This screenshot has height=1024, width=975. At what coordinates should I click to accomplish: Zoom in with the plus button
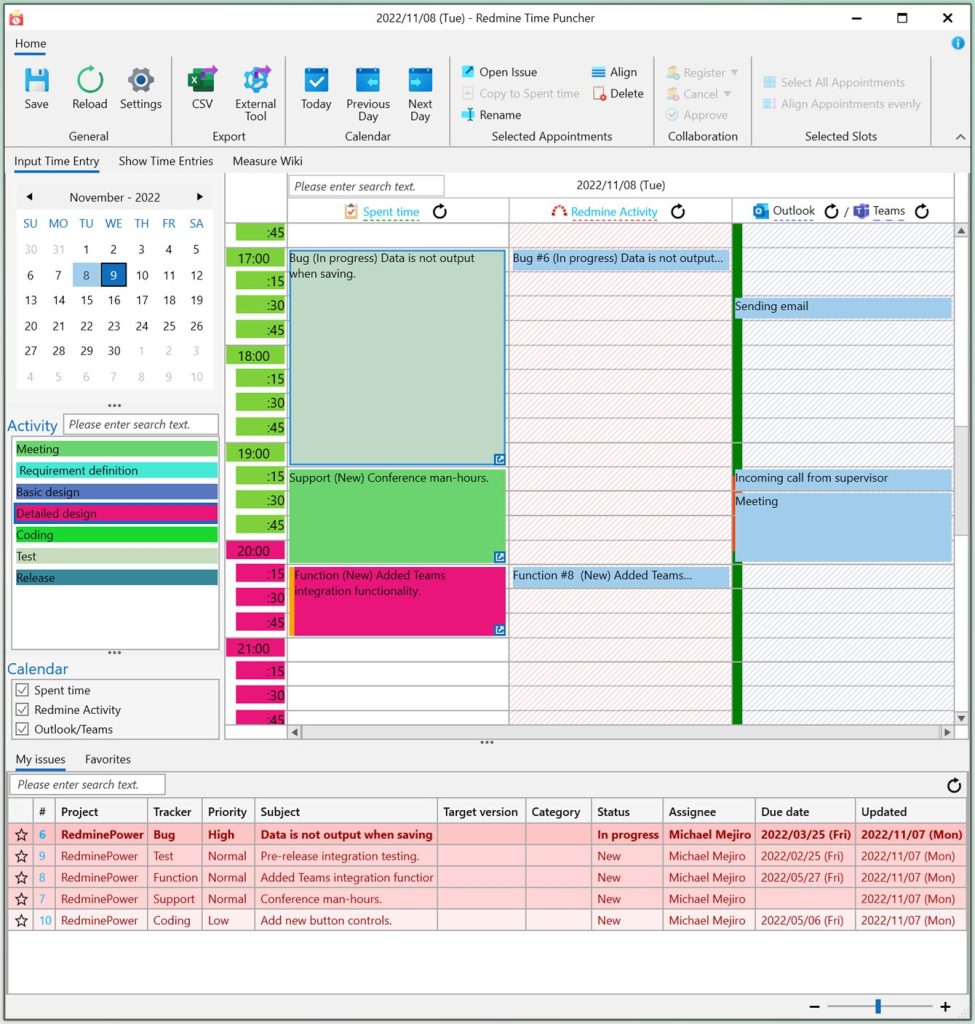click(x=945, y=1006)
